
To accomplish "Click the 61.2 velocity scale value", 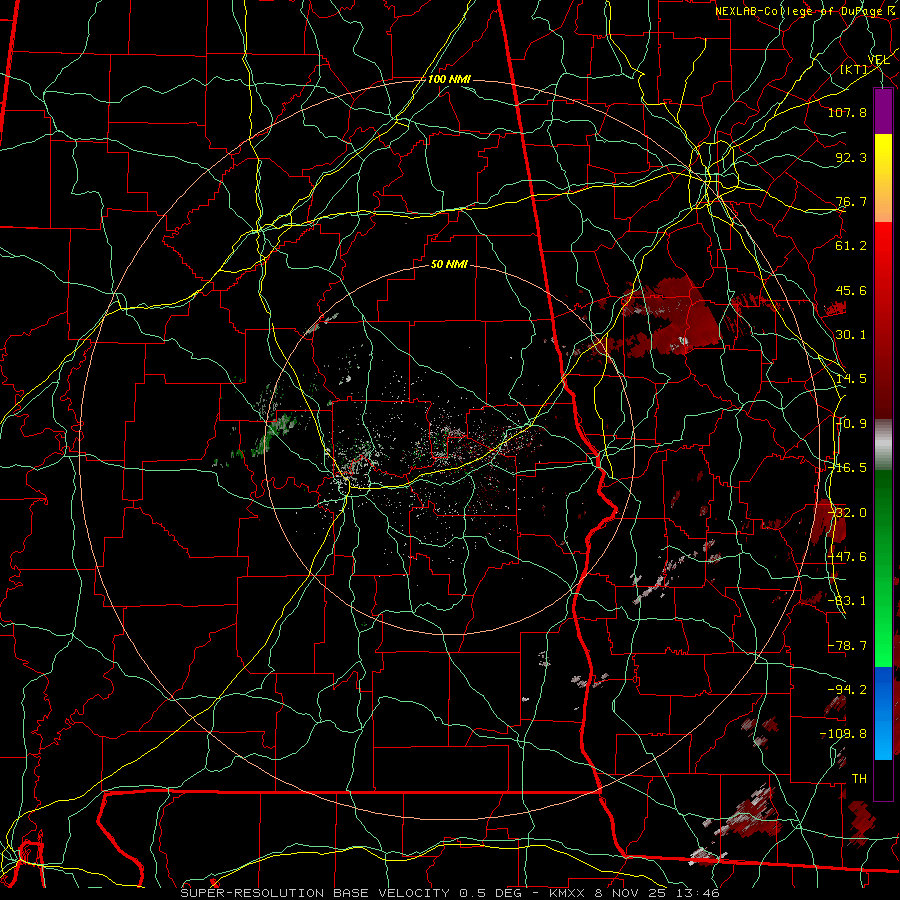I will coord(851,246).
